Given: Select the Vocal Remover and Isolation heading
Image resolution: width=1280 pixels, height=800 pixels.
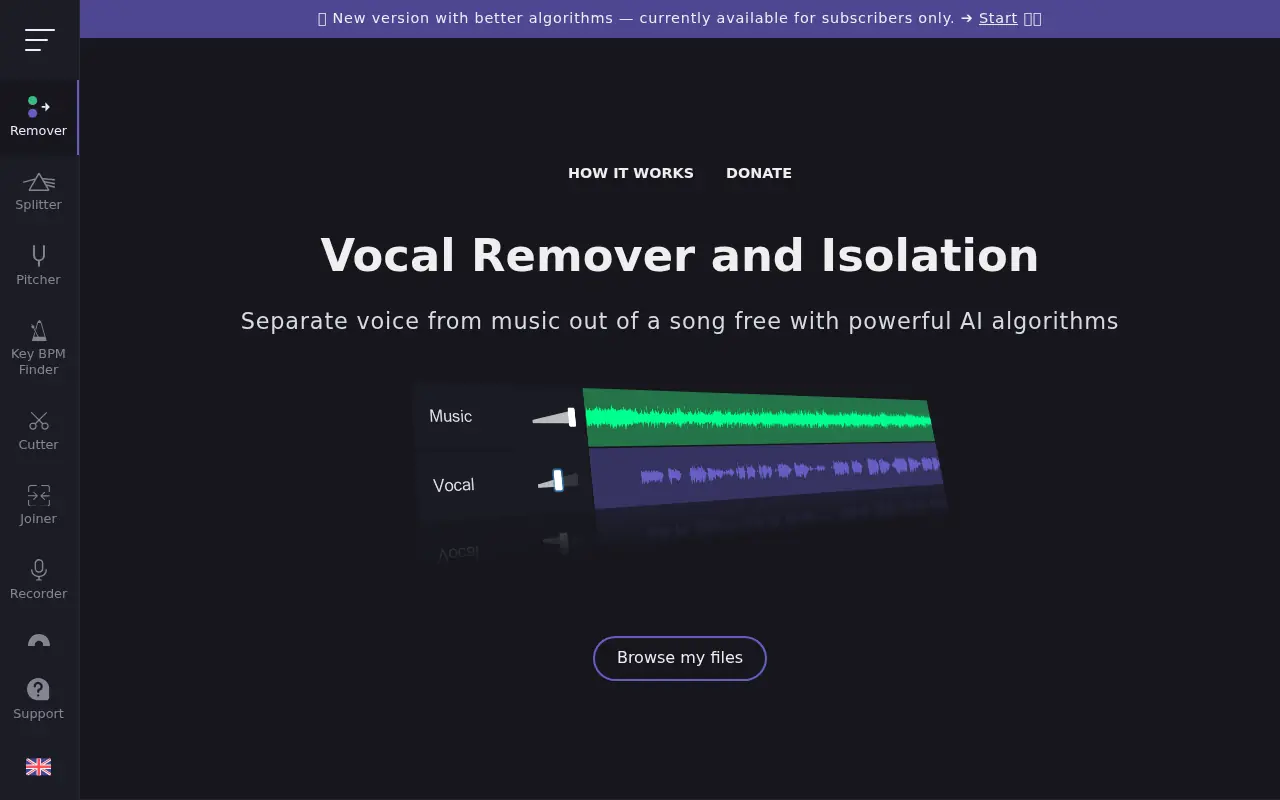Looking at the screenshot, I should point(679,256).
